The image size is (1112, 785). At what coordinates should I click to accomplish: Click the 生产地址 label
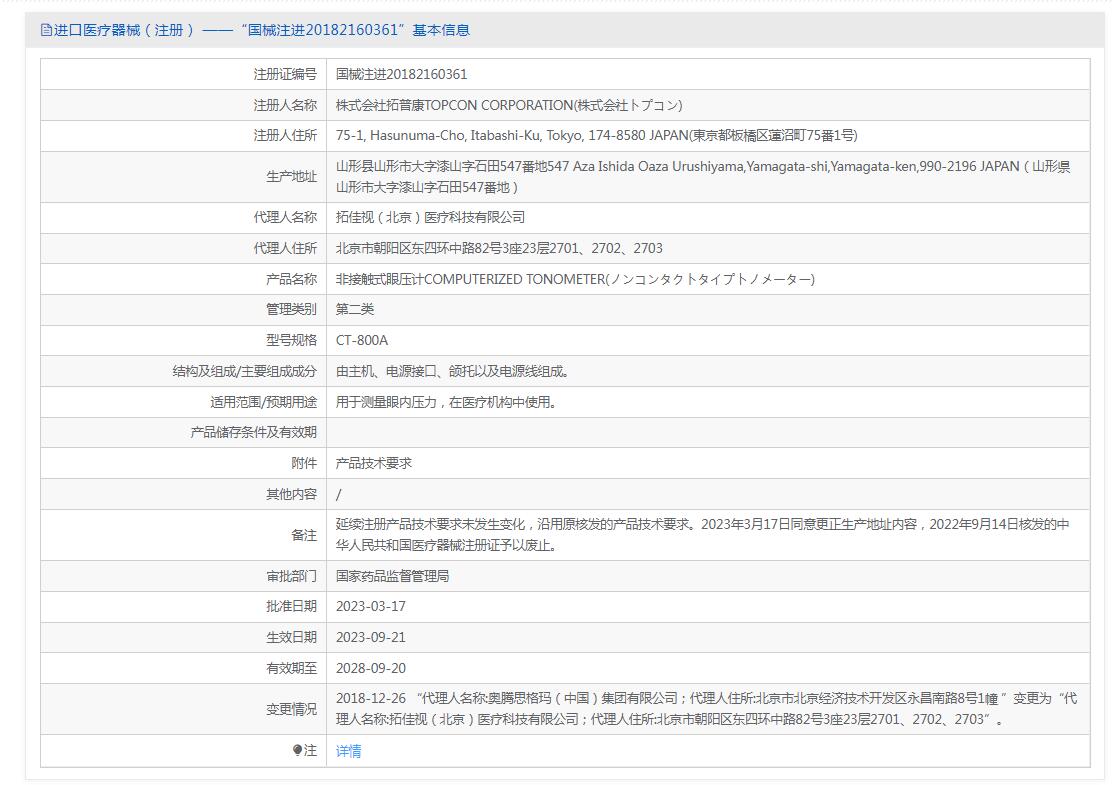[x=291, y=177]
